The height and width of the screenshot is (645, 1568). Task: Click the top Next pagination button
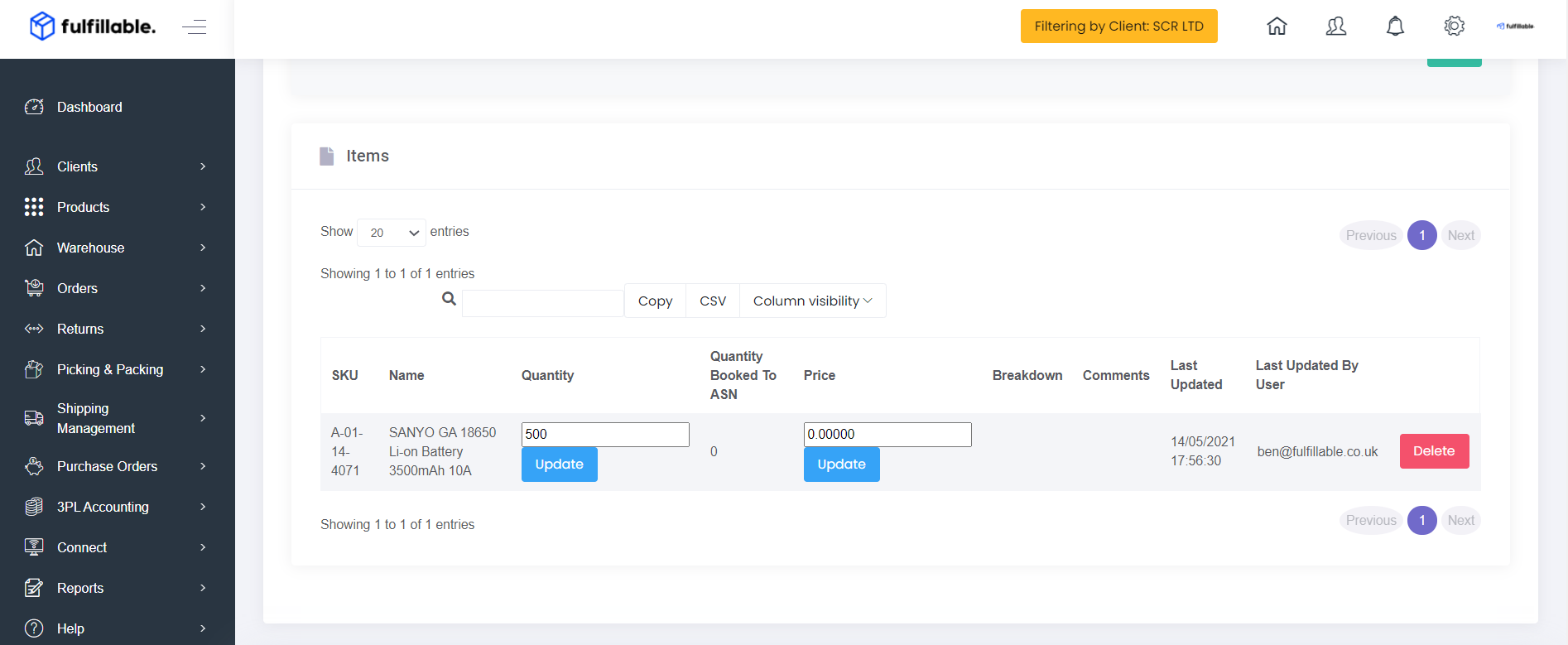pos(1460,235)
